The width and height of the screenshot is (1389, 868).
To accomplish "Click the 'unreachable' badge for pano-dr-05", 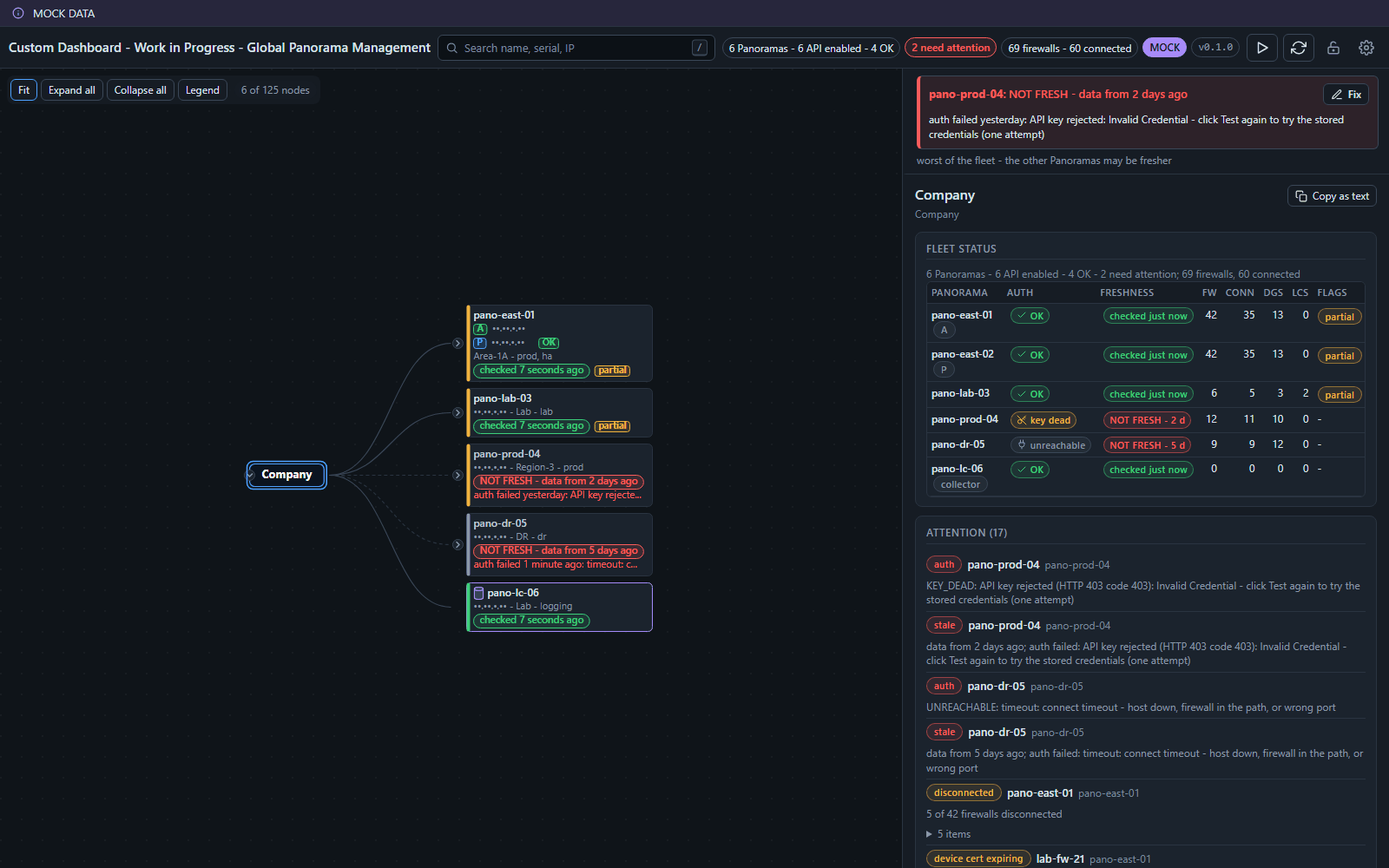I will point(1050,445).
